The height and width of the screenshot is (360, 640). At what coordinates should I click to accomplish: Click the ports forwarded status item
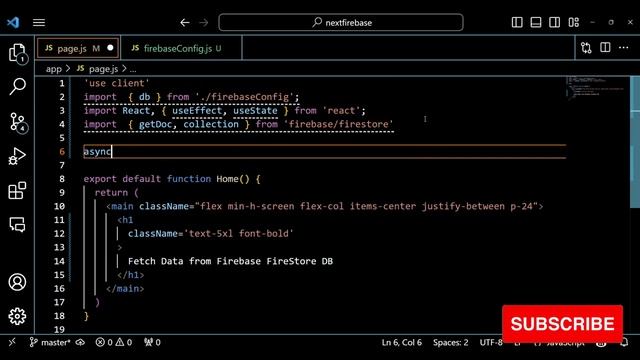click(x=152, y=342)
